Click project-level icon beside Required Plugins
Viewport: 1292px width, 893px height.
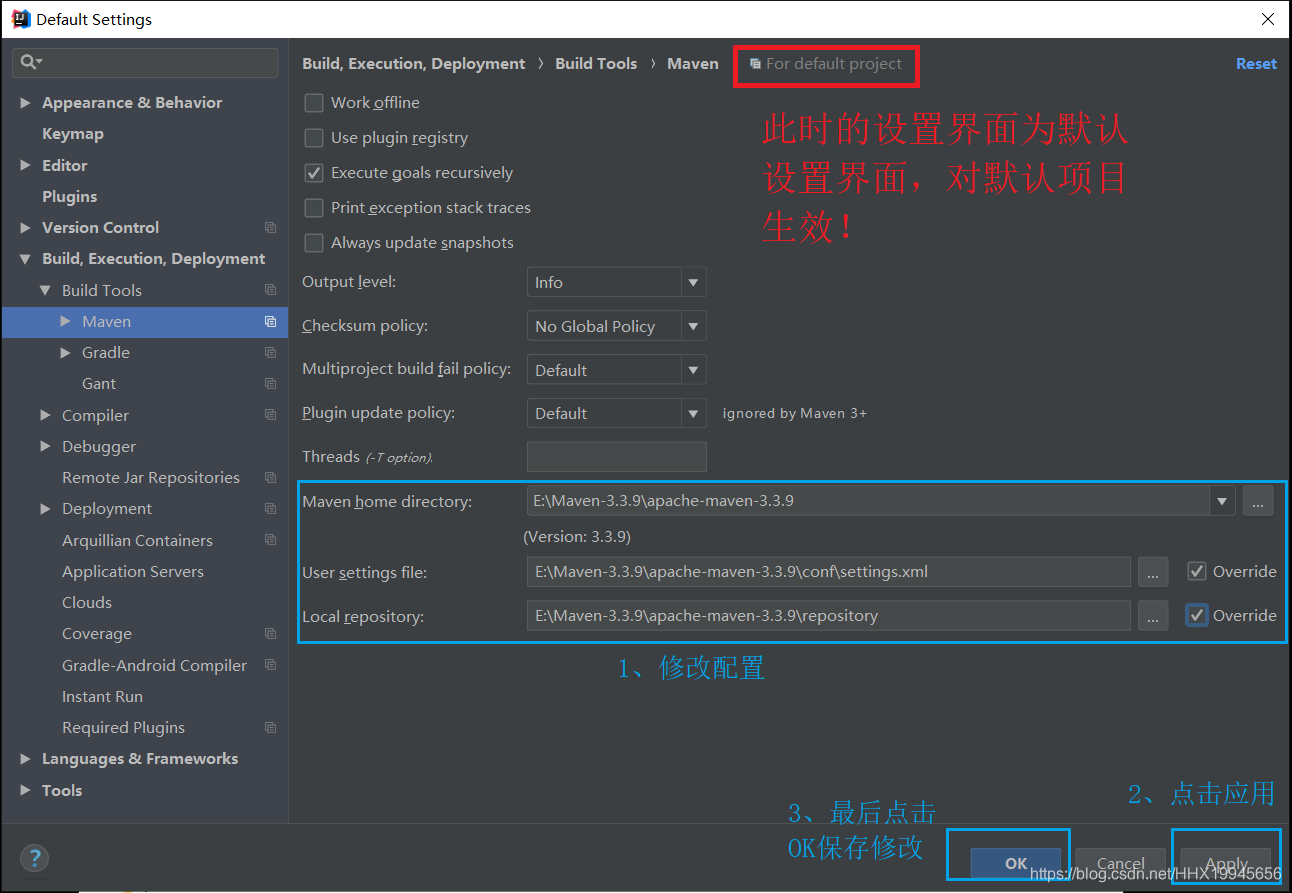(270, 728)
